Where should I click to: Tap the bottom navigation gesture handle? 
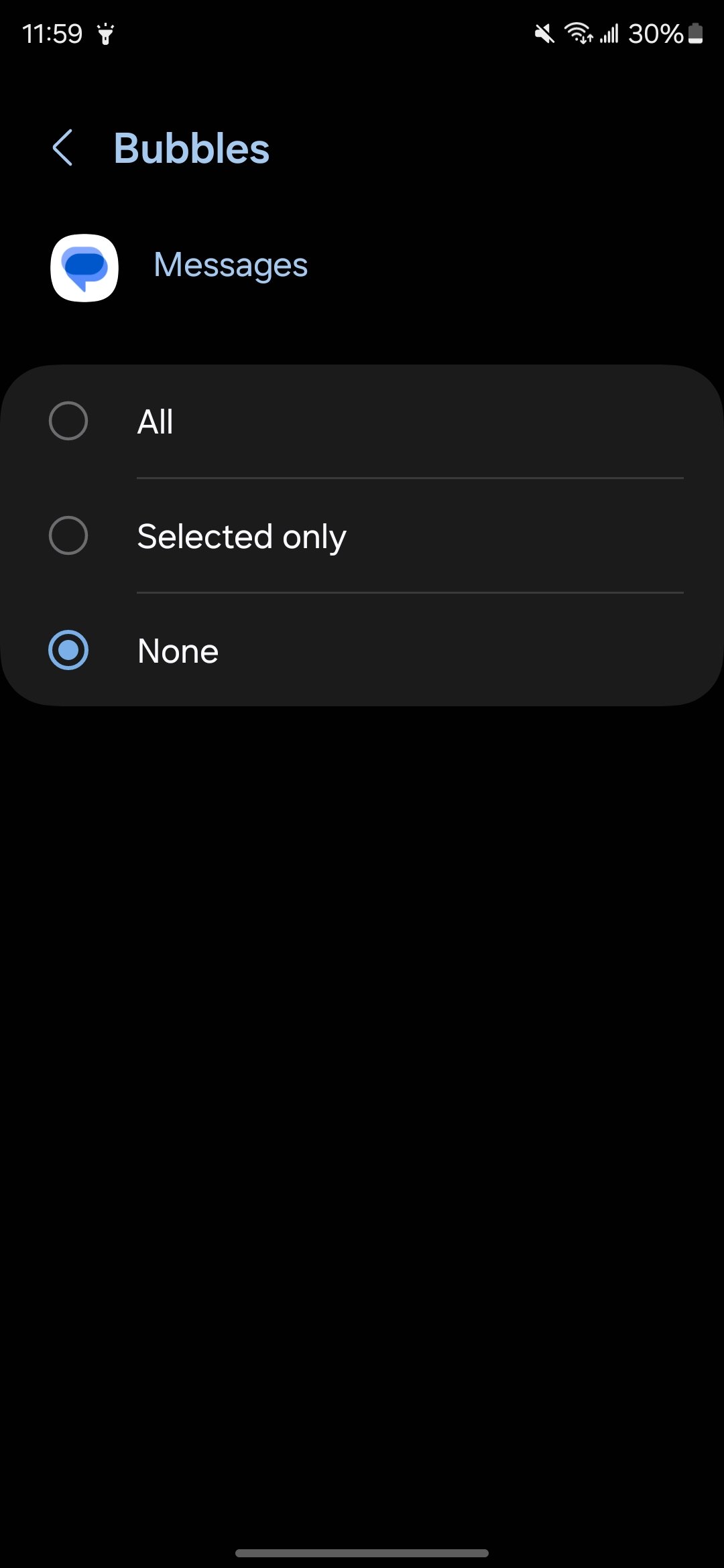point(362,1553)
